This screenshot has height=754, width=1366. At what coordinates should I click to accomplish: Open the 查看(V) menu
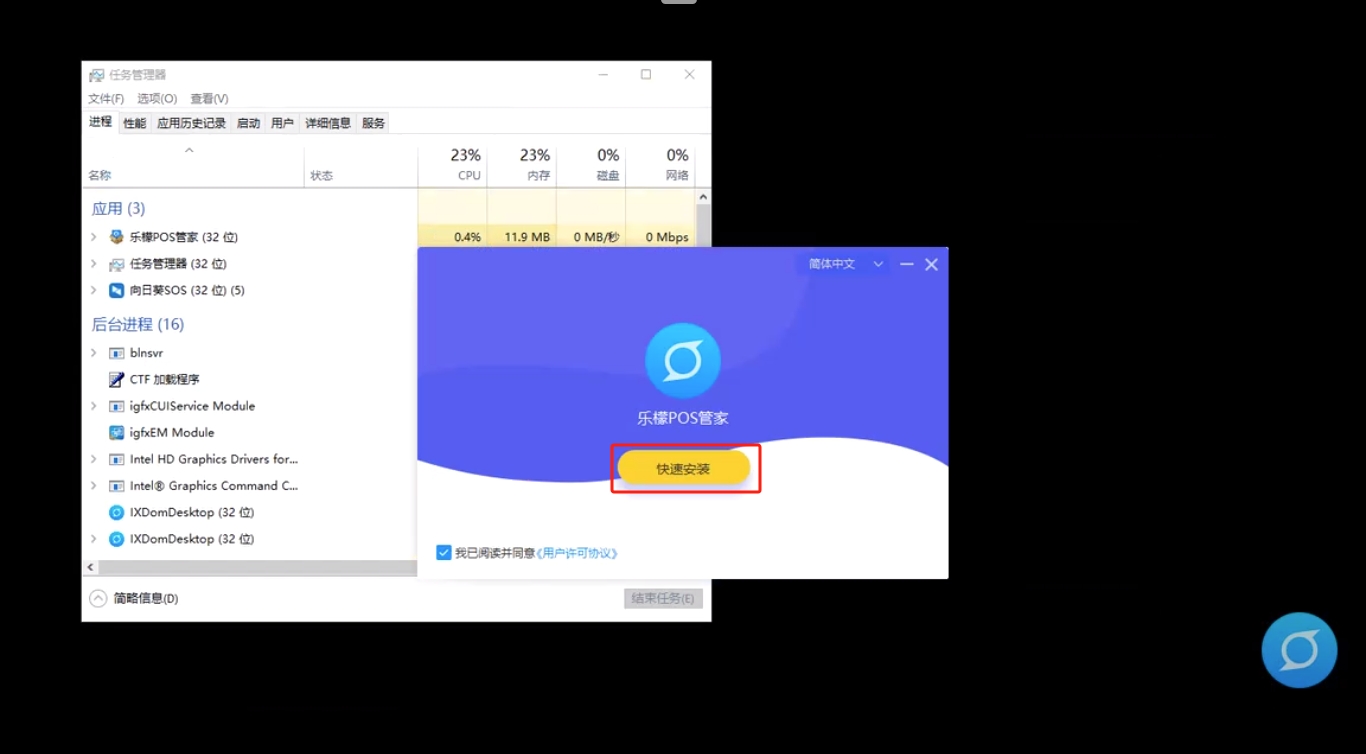tap(209, 98)
